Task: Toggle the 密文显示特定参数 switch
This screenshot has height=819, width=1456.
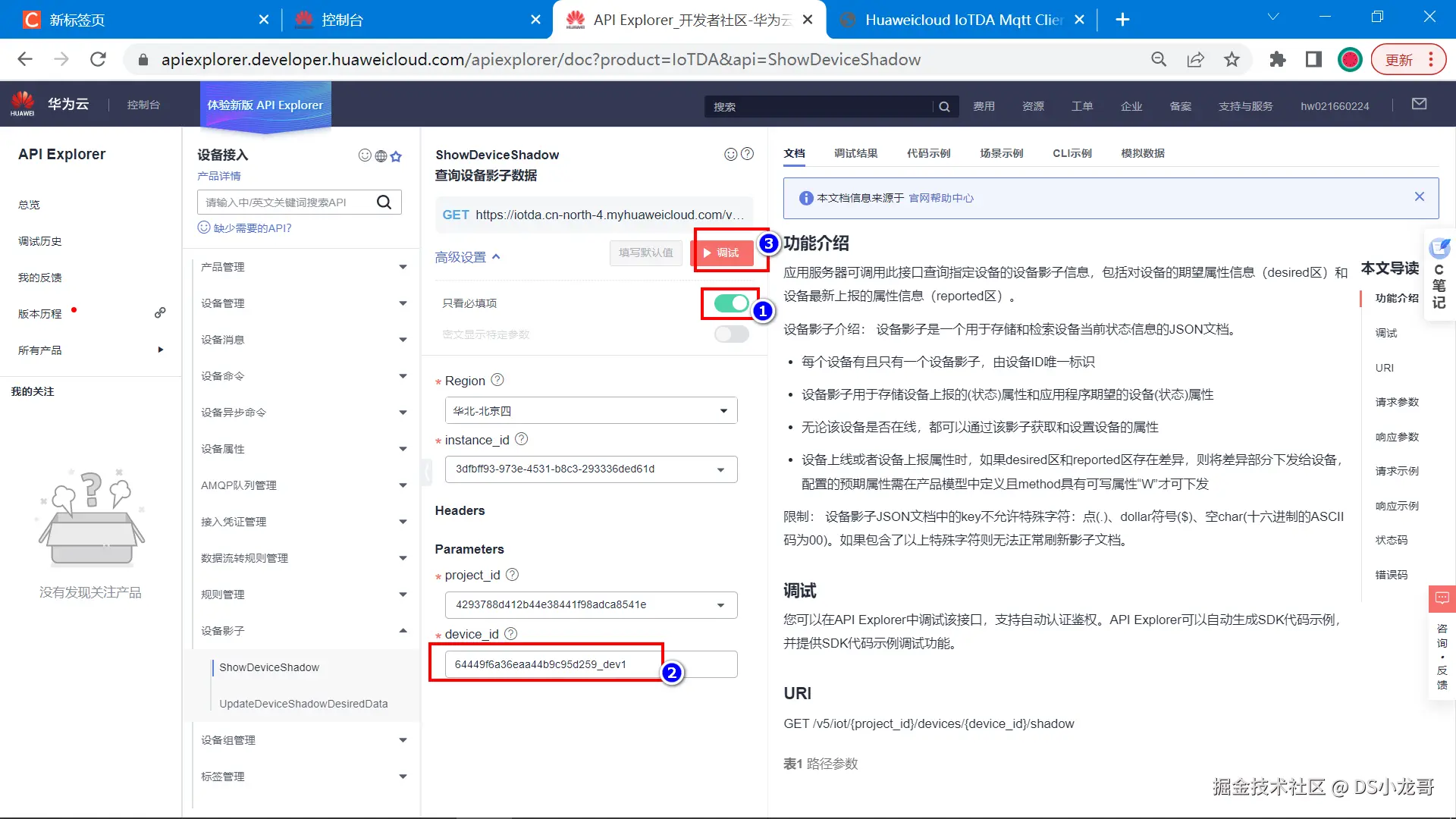Action: pos(731,334)
